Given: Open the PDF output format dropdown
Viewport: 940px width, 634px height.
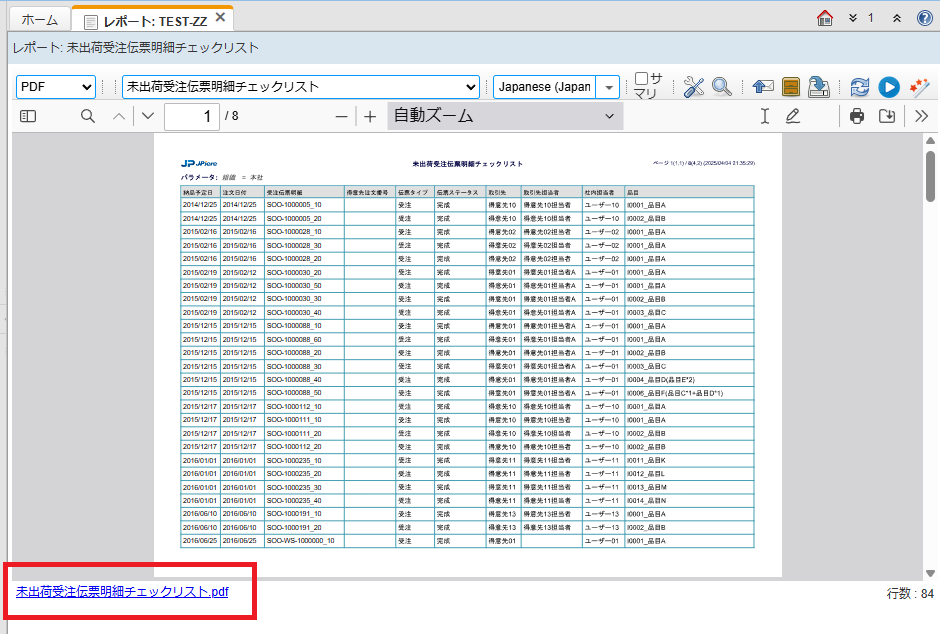Looking at the screenshot, I should point(56,87).
